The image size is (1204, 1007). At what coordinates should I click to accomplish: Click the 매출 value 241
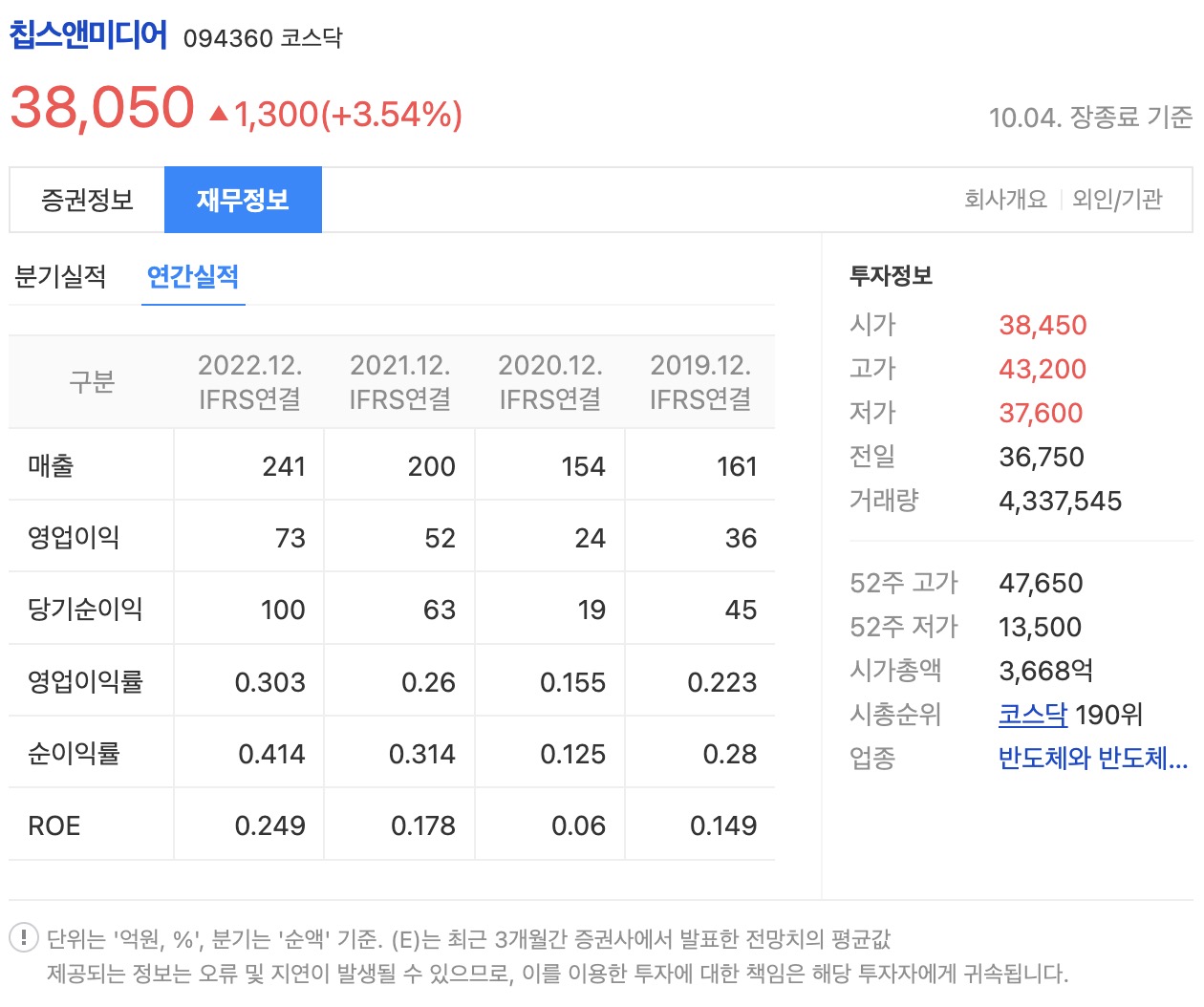284,466
